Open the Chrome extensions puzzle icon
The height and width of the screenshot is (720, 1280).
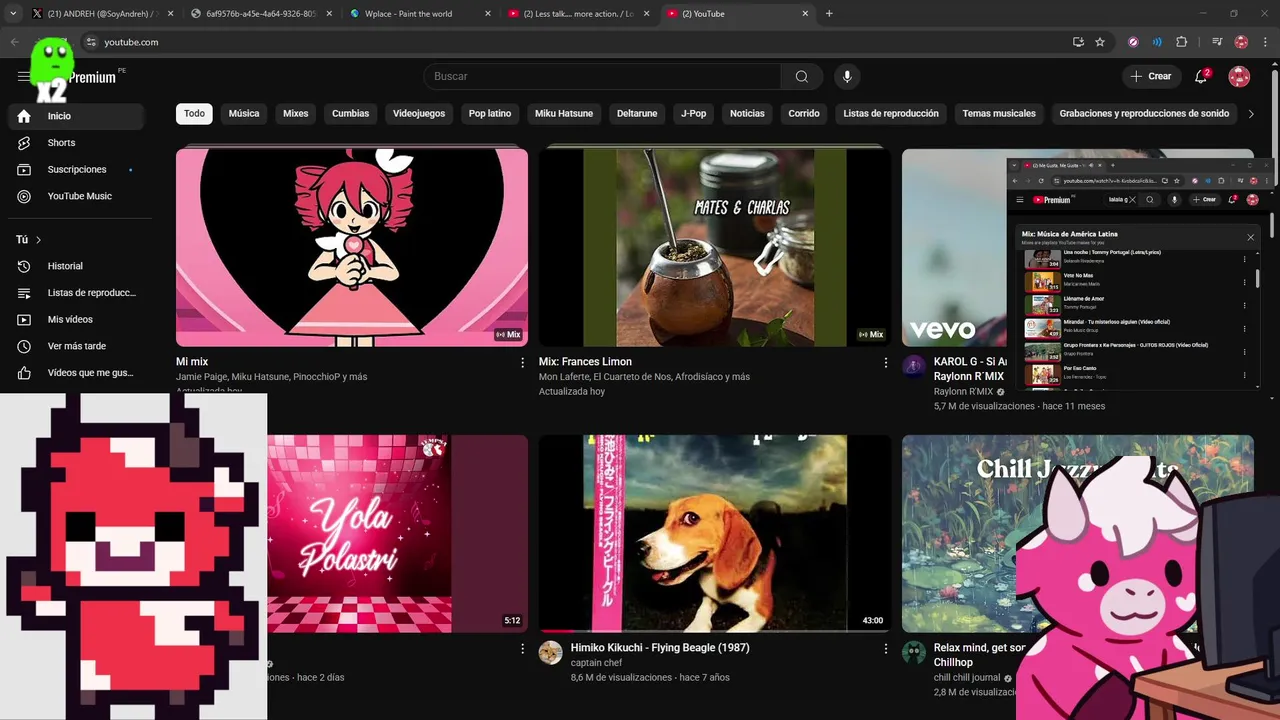coord(1182,42)
